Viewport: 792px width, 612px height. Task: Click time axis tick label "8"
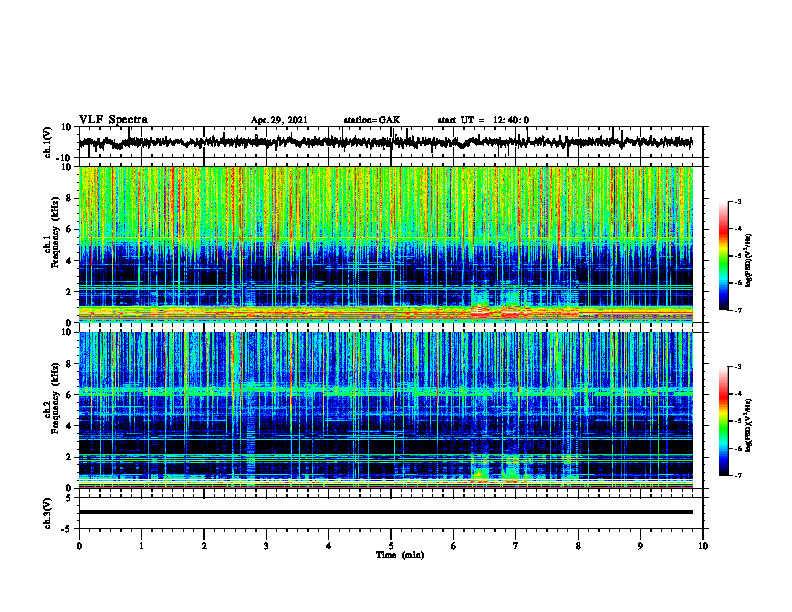(578, 546)
